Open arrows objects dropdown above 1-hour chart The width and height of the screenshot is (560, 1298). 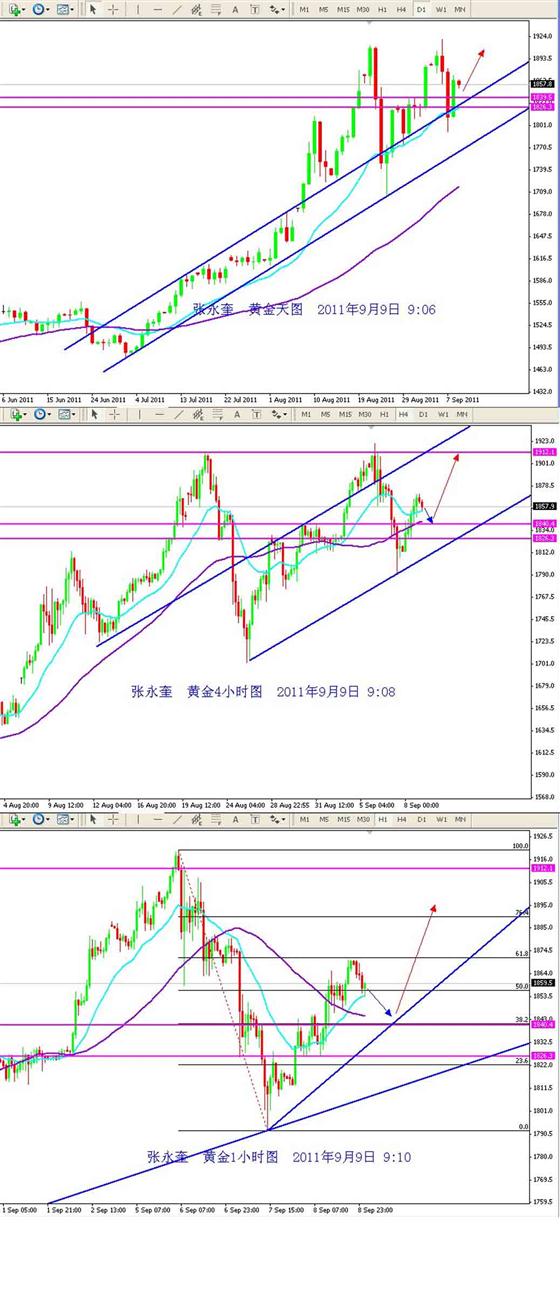[276, 819]
